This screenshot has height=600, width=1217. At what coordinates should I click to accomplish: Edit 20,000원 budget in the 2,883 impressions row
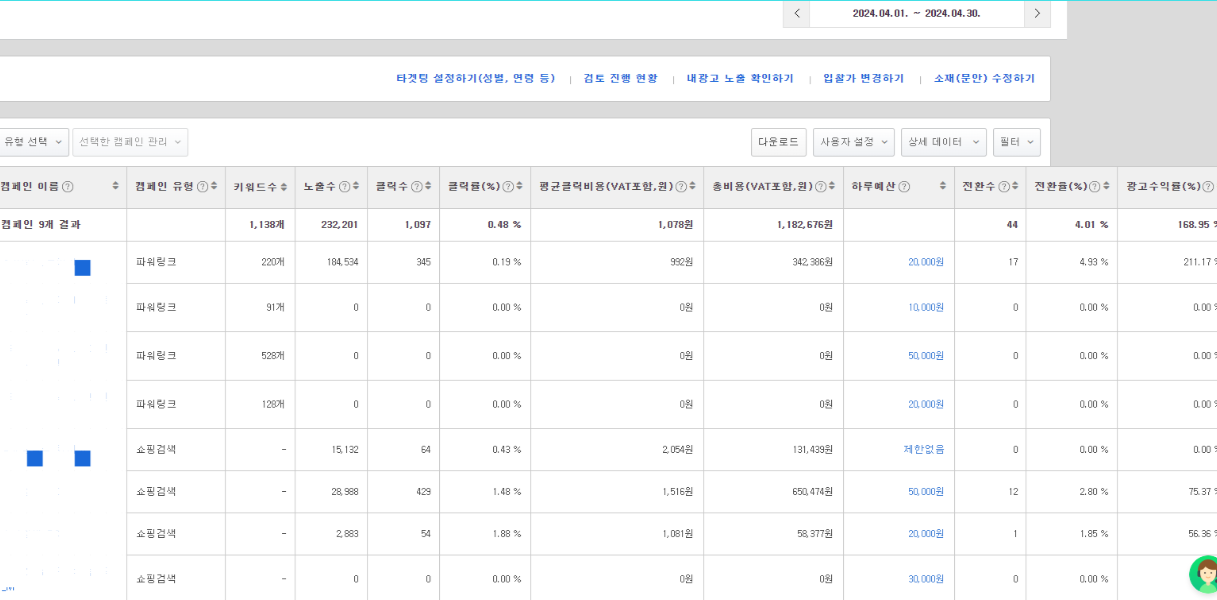click(926, 533)
